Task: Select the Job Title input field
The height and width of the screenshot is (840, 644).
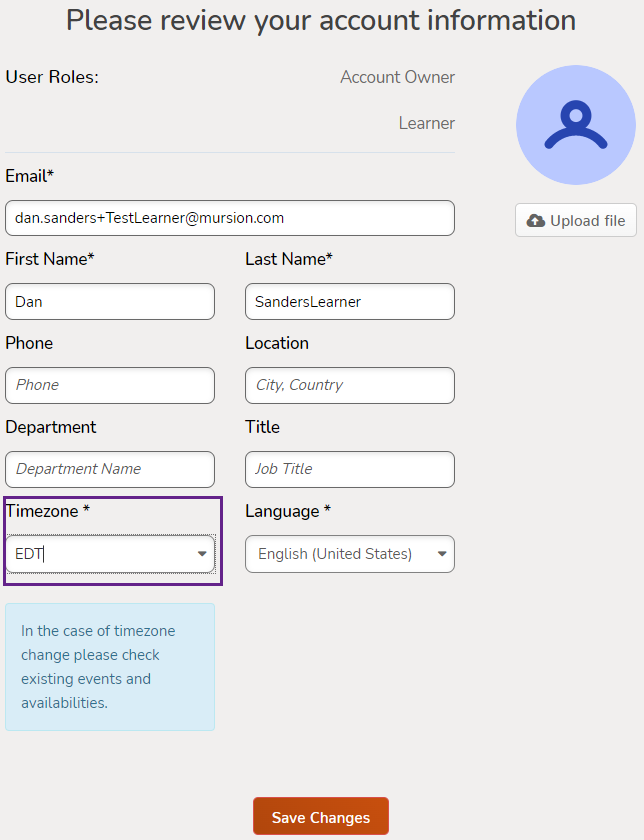Action: point(349,469)
